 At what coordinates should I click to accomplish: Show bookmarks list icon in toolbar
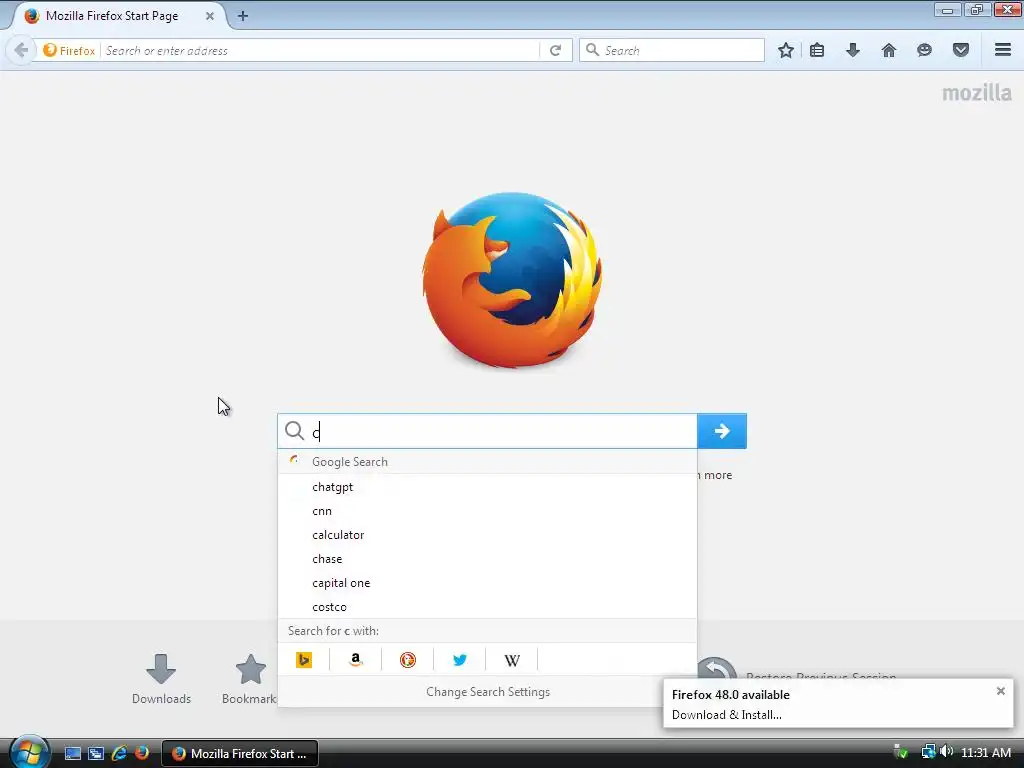pyautogui.click(x=817, y=50)
